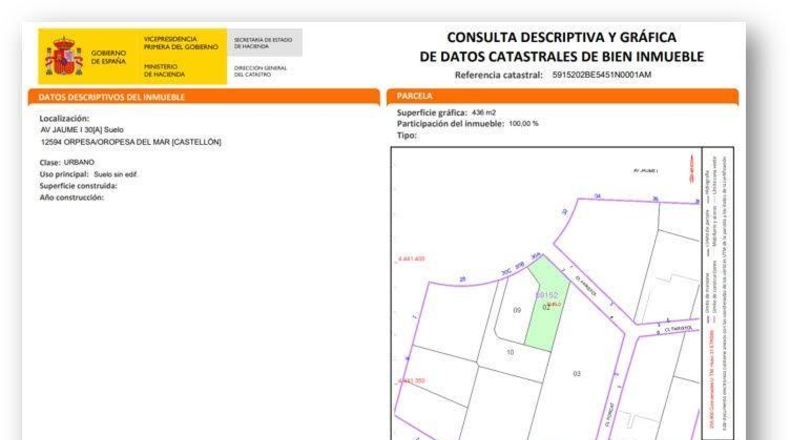Click the blue '59152' block number on the map
The image size is (790, 440).
pos(547,295)
